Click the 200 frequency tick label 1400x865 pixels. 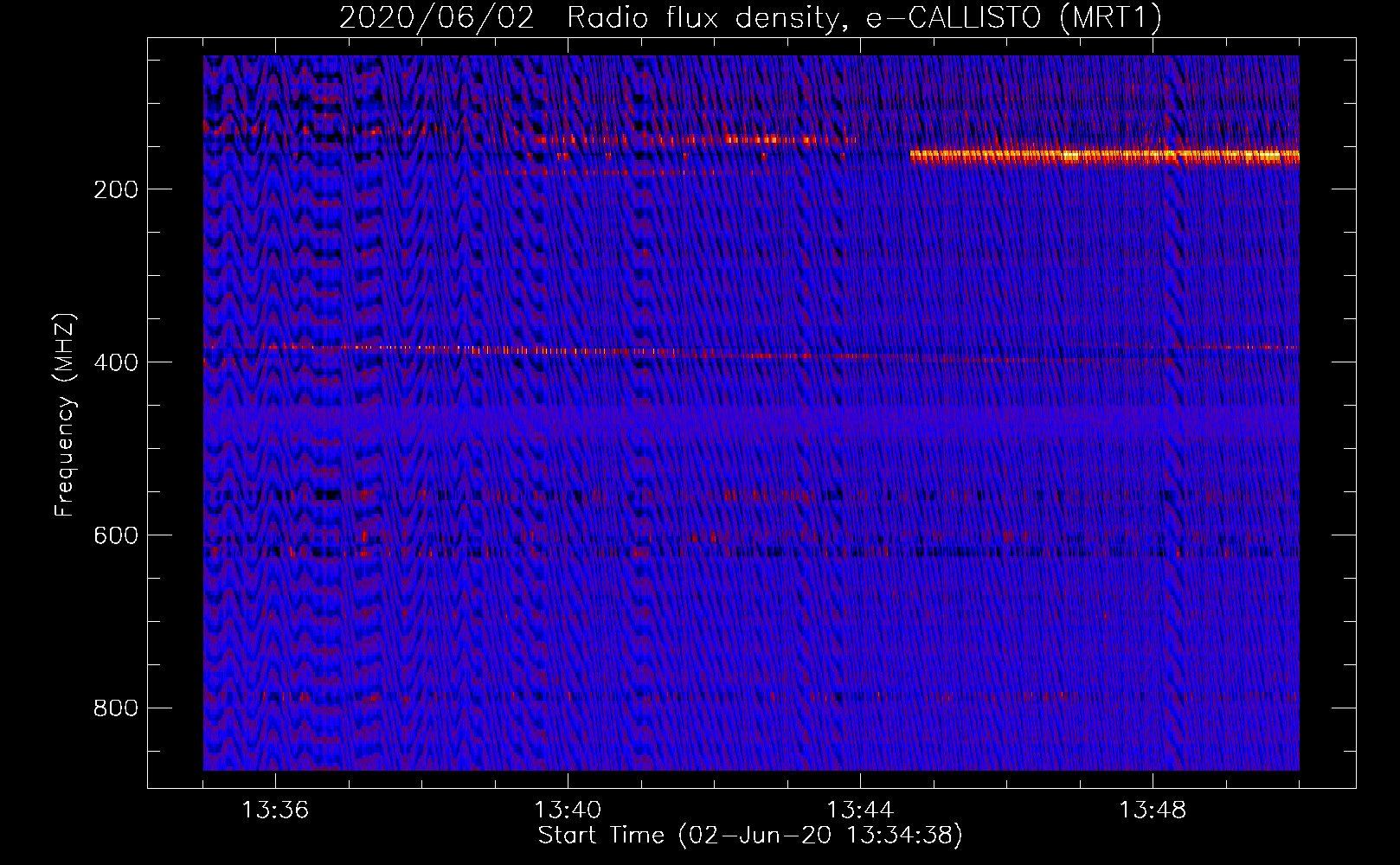point(116,189)
